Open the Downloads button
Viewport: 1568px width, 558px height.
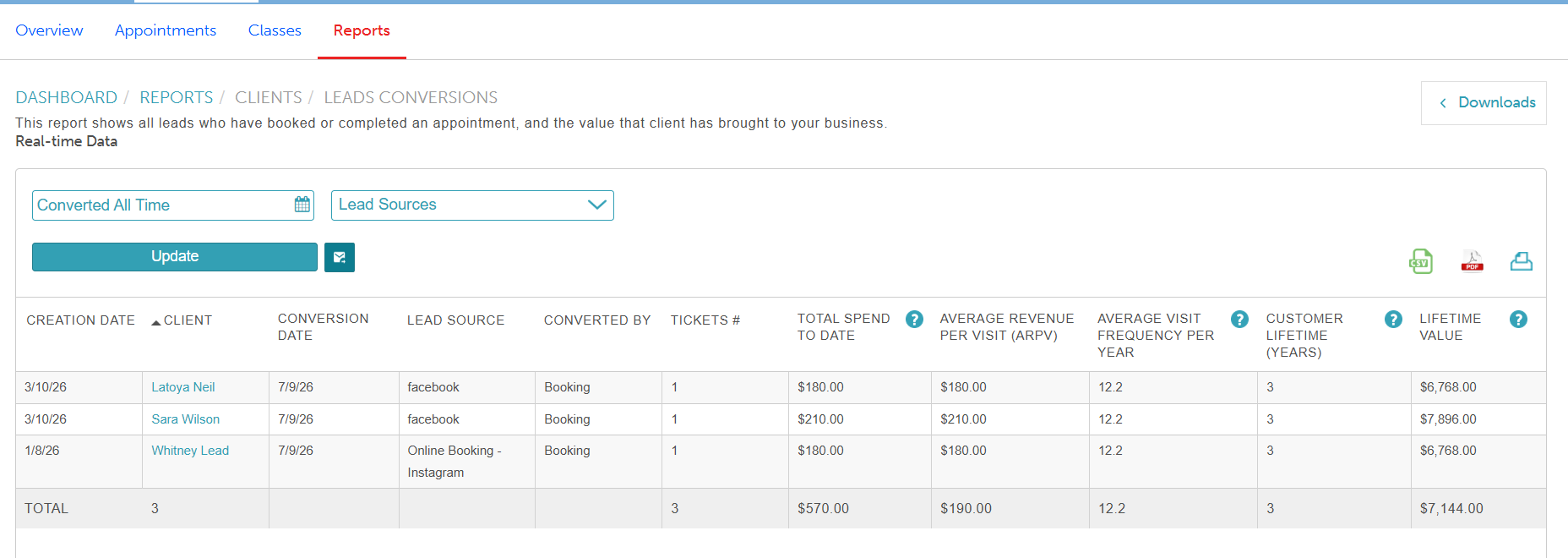pos(1484,103)
